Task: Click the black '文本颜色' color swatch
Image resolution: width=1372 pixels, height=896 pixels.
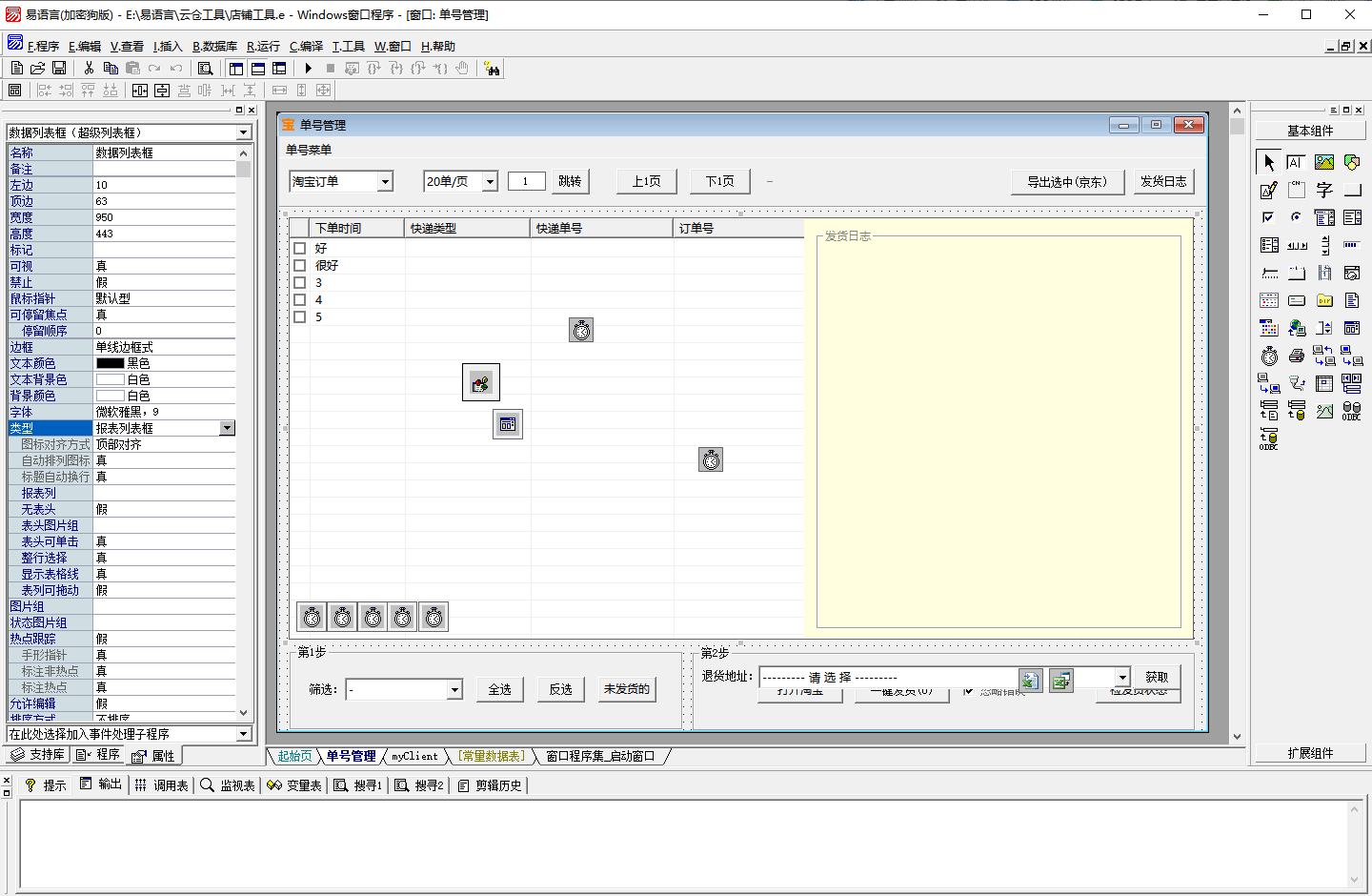Action: 111,364
